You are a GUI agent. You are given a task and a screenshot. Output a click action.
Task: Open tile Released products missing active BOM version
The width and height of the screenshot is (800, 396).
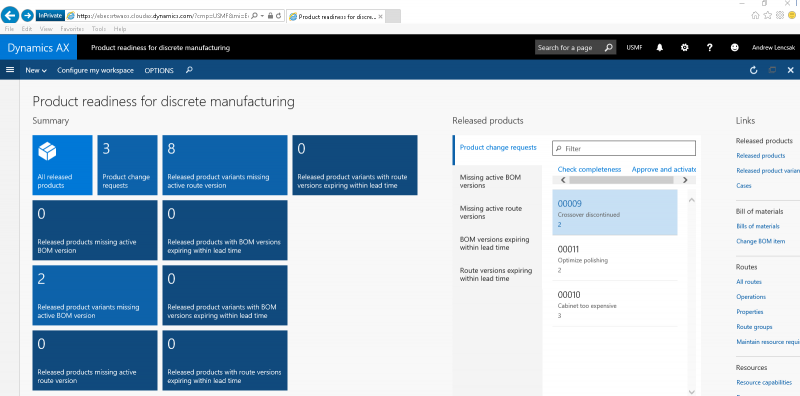pos(95,230)
